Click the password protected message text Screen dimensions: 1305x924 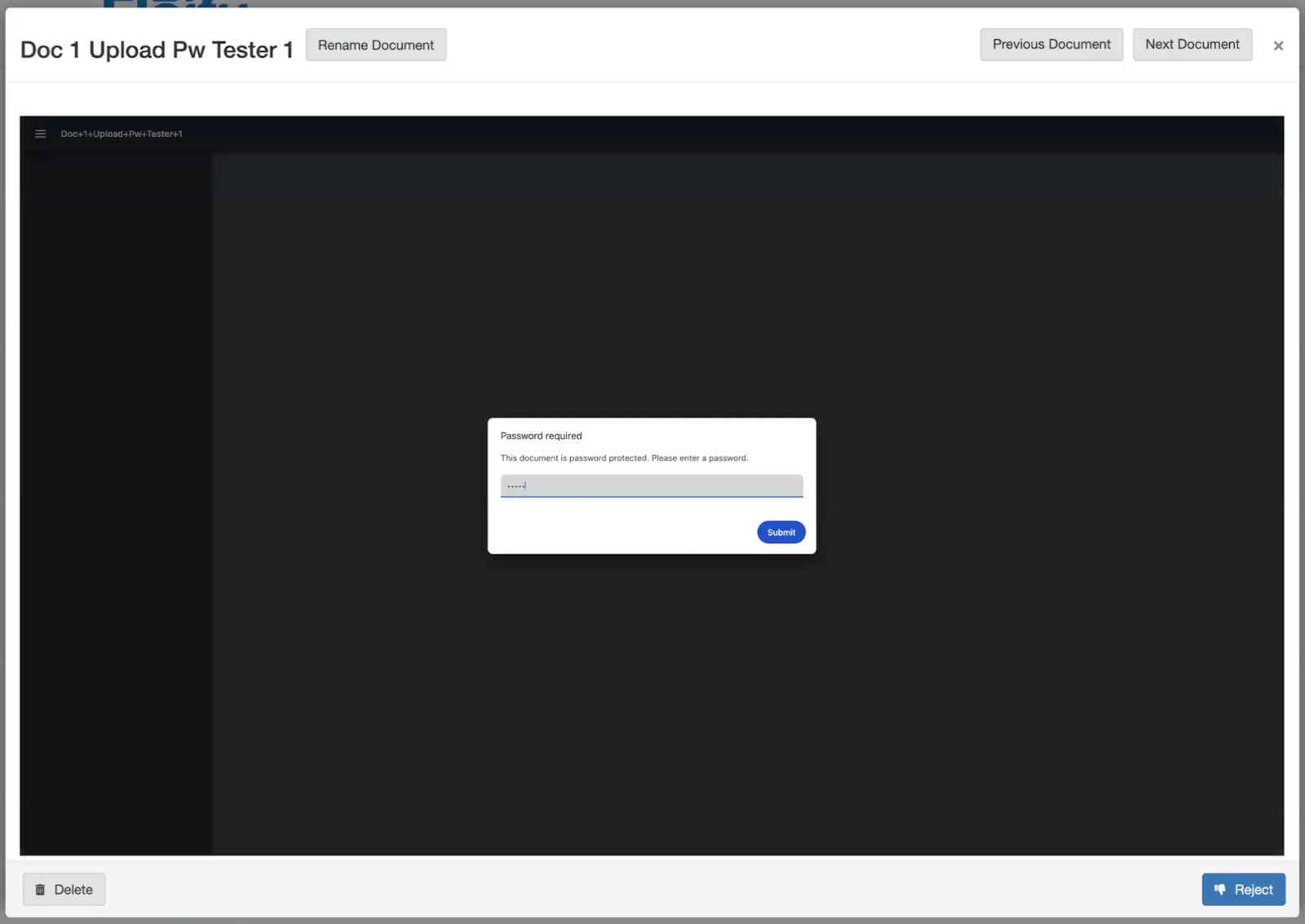click(x=624, y=458)
